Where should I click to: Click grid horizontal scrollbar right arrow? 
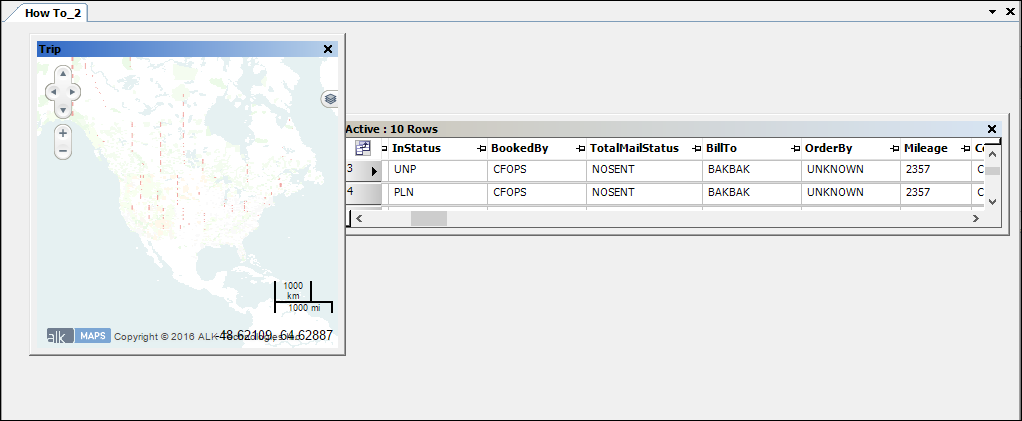point(976,218)
